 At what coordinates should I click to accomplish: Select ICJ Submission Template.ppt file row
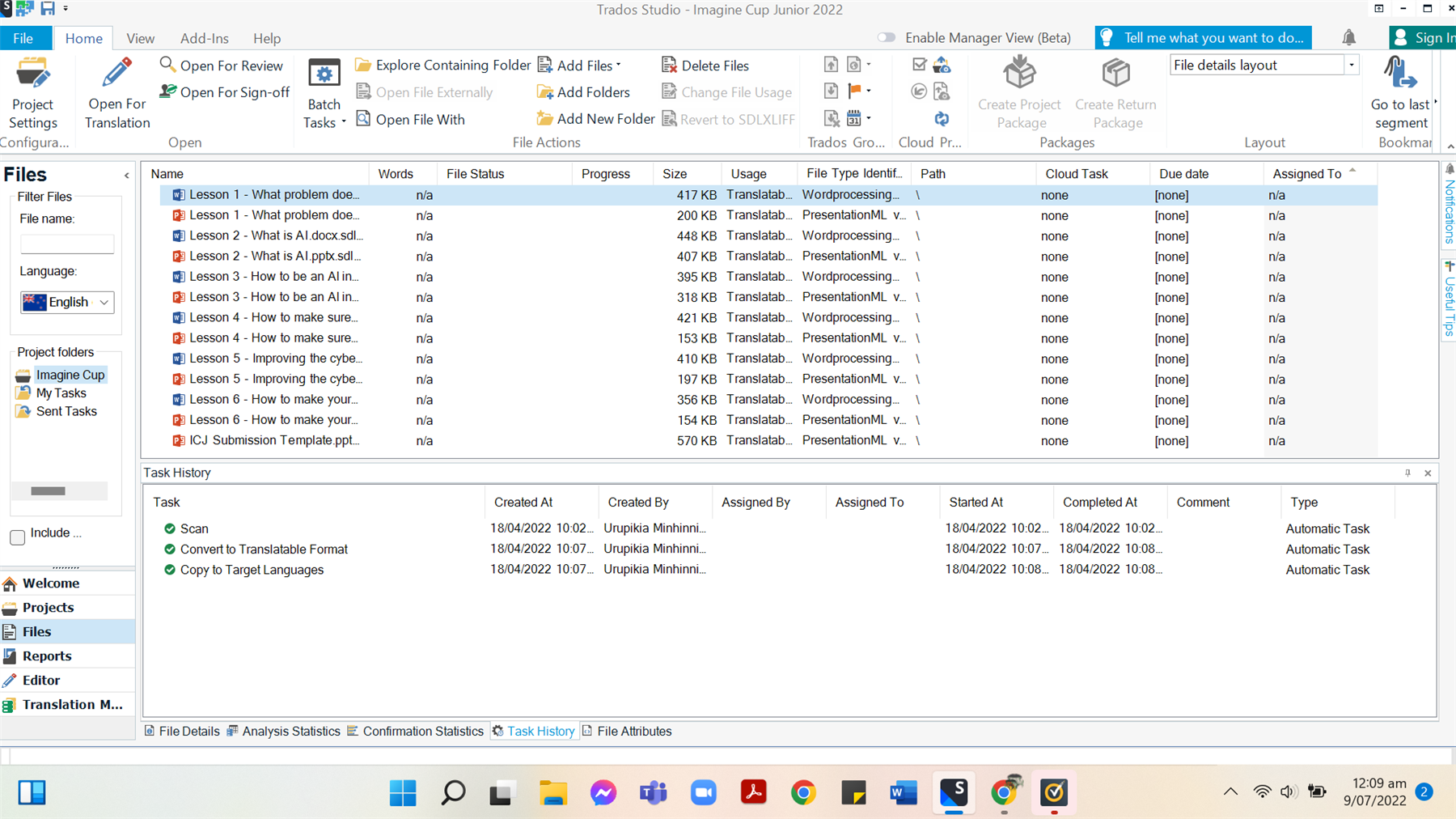768,440
